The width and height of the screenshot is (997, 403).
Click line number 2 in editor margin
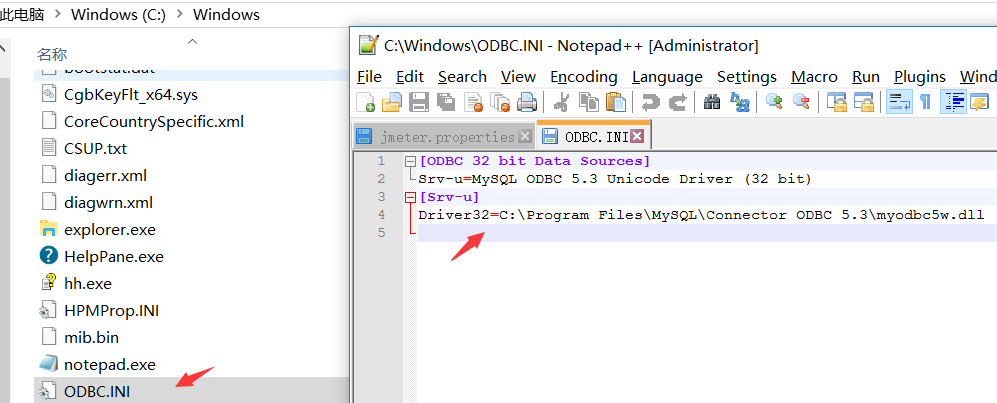point(382,179)
